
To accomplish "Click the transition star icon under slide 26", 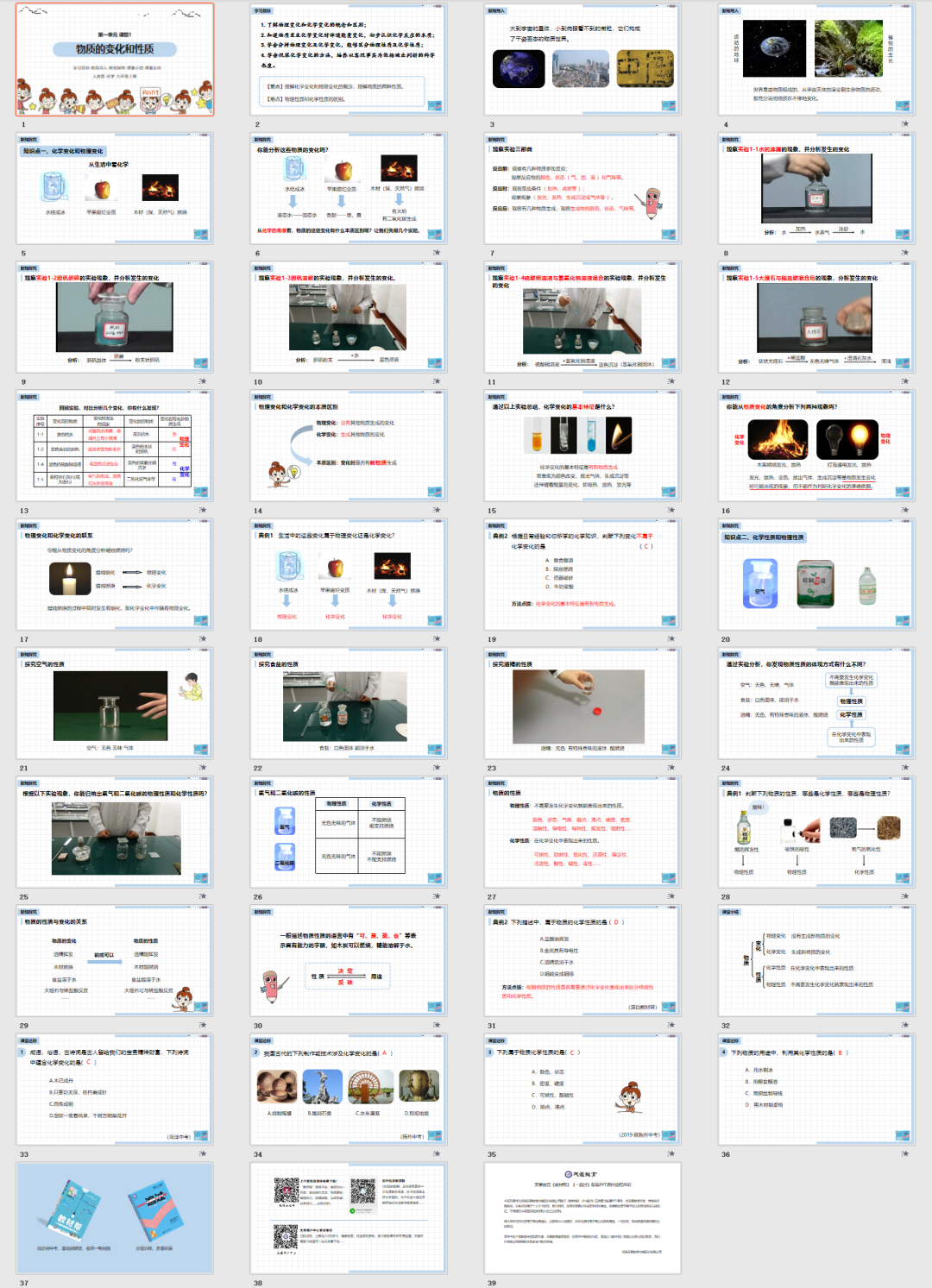I will (x=437, y=896).
